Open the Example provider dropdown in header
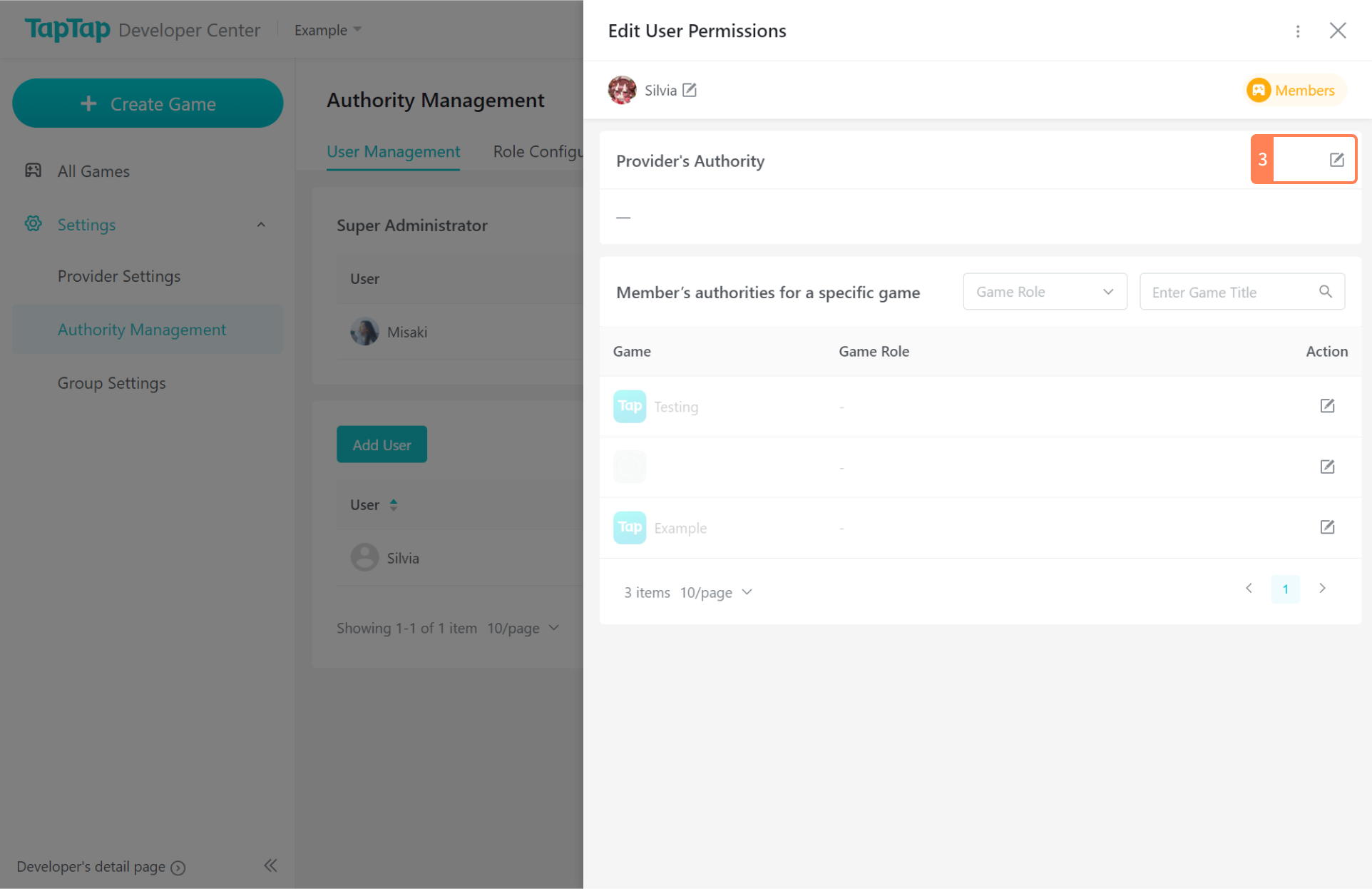This screenshot has width=1372, height=889. [x=328, y=30]
